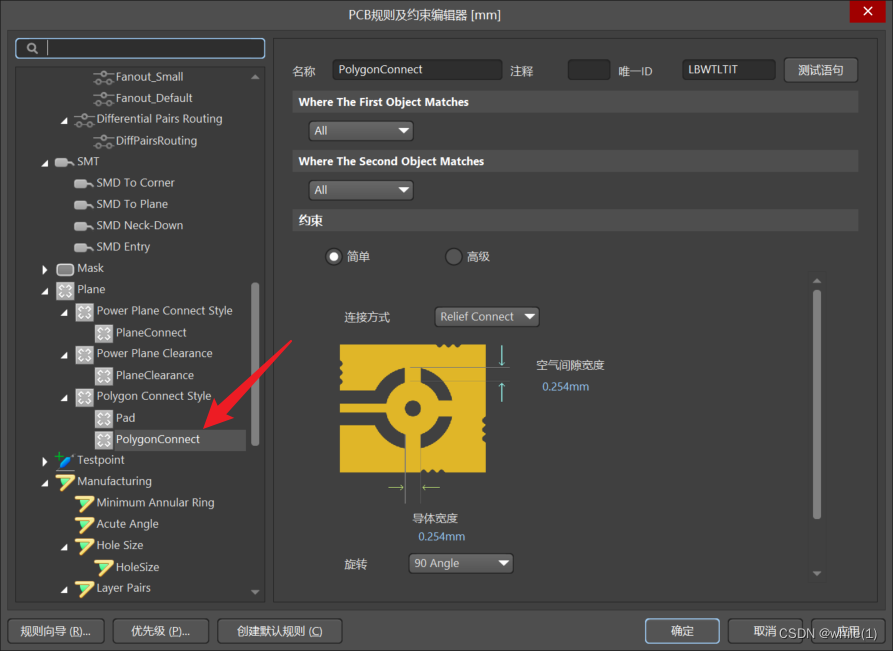Select the Pad rule tree item
The height and width of the screenshot is (651, 893).
pyautogui.click(x=125, y=418)
